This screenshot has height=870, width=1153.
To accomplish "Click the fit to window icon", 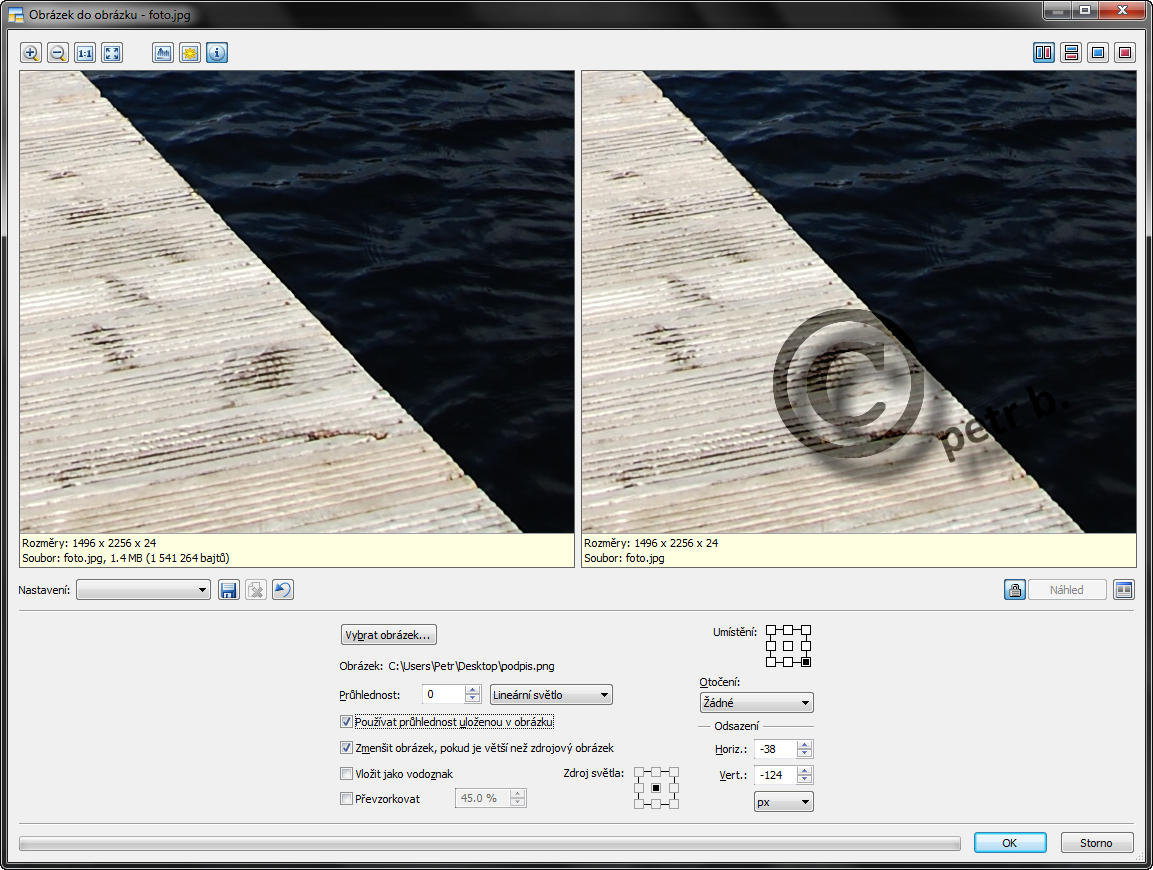I will pos(112,53).
